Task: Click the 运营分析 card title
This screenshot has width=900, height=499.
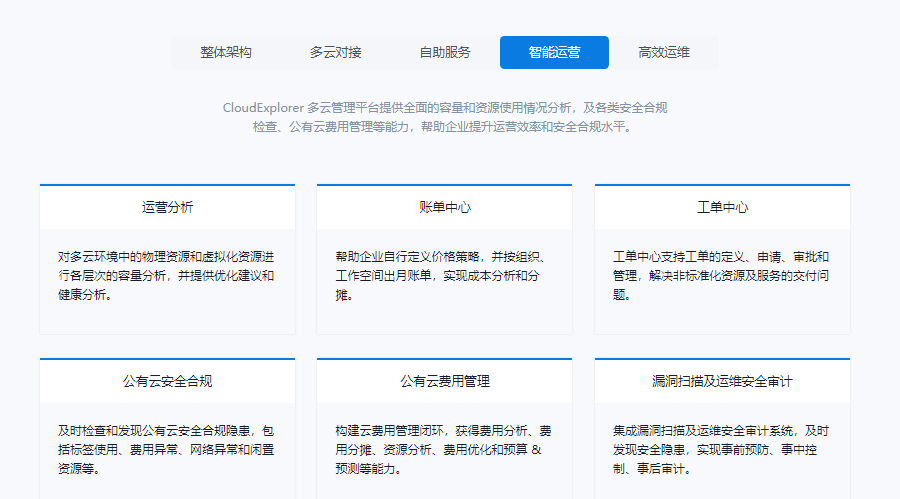Action: (168, 207)
